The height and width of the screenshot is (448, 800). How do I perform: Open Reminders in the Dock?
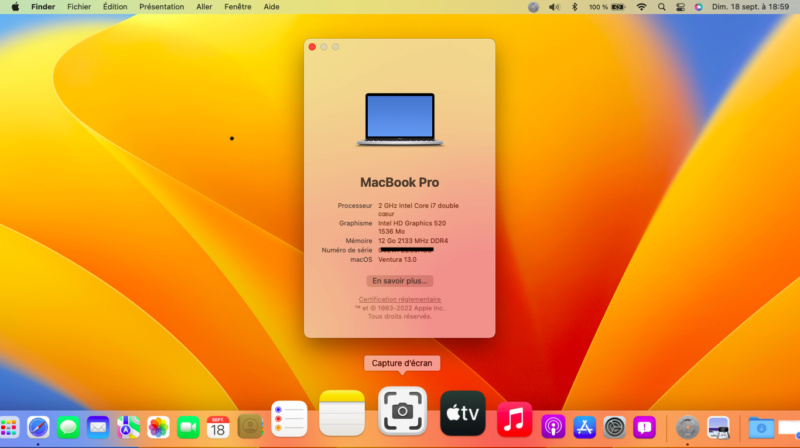tap(289, 419)
